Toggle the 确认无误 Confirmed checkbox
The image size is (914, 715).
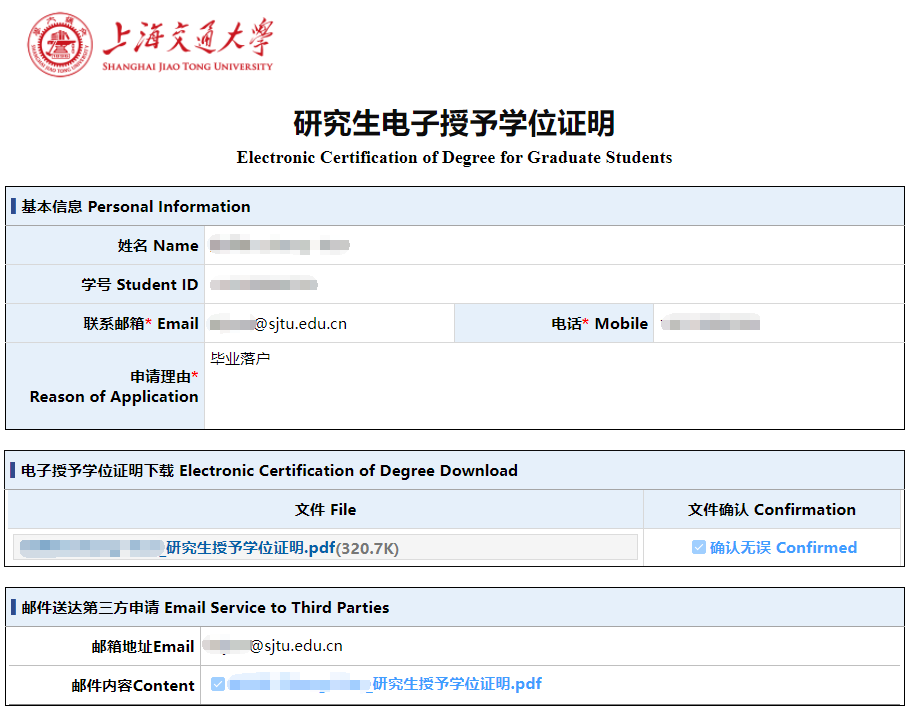pyautogui.click(x=698, y=547)
